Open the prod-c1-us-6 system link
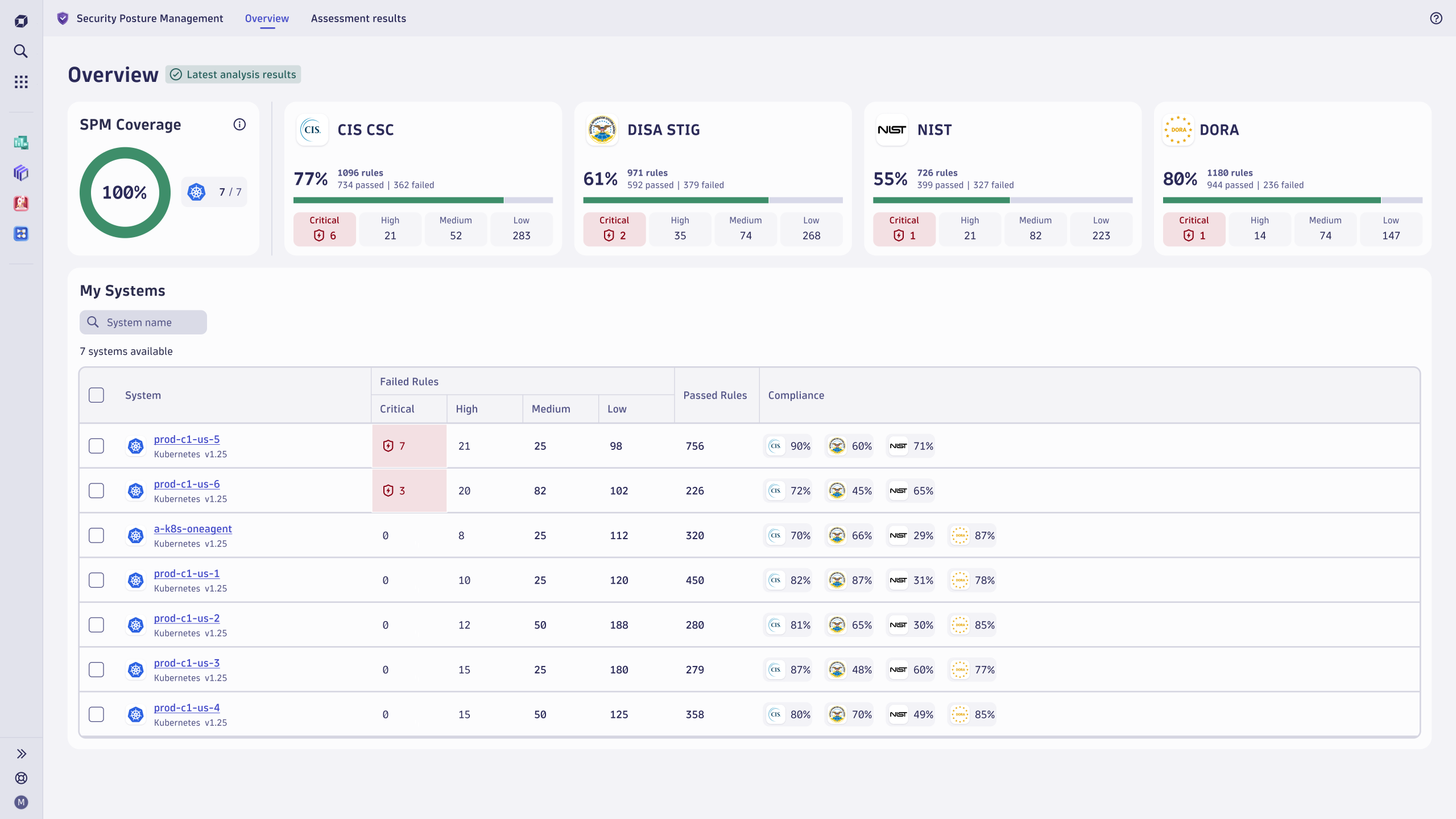Viewport: 1456px width, 819px height. tap(187, 484)
